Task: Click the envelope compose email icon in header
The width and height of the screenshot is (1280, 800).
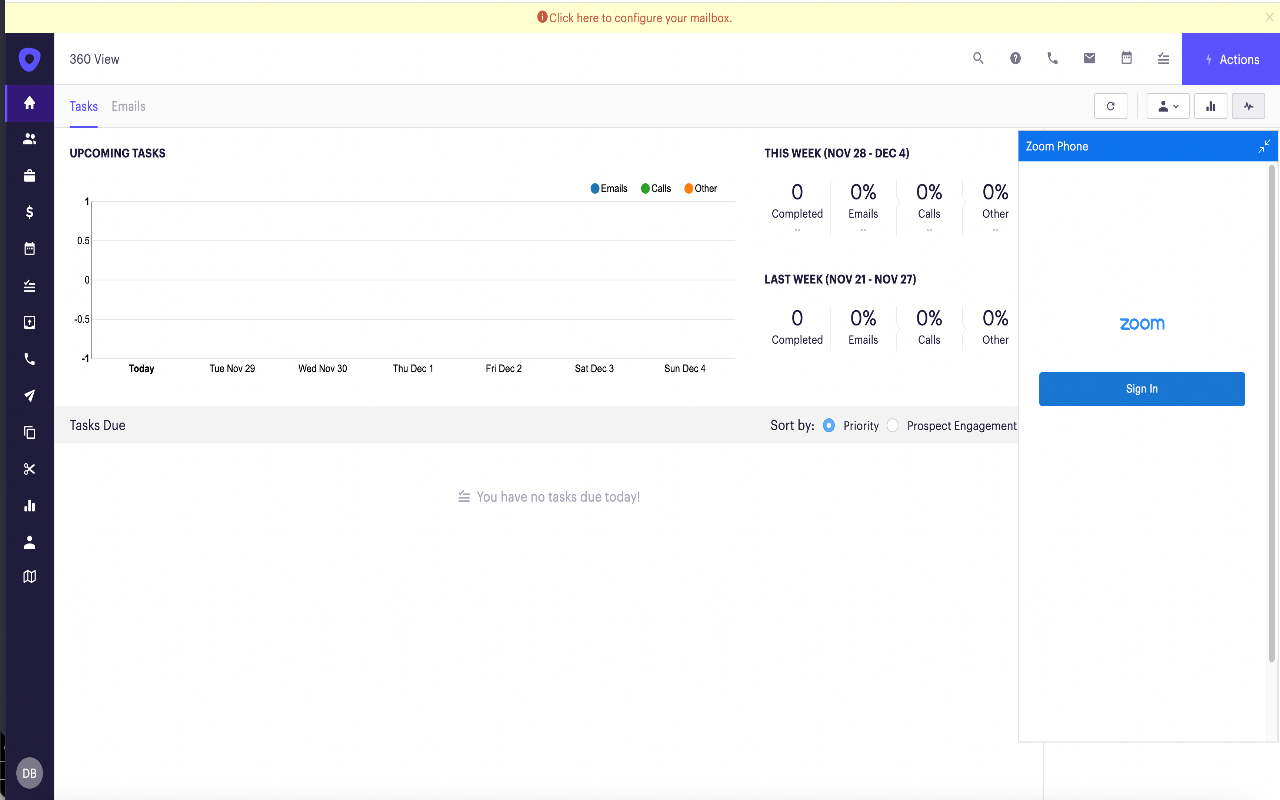Action: click(x=1089, y=59)
